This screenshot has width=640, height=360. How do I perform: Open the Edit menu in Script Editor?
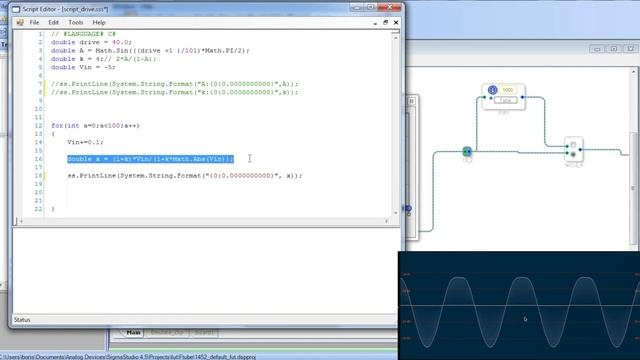(x=53, y=22)
